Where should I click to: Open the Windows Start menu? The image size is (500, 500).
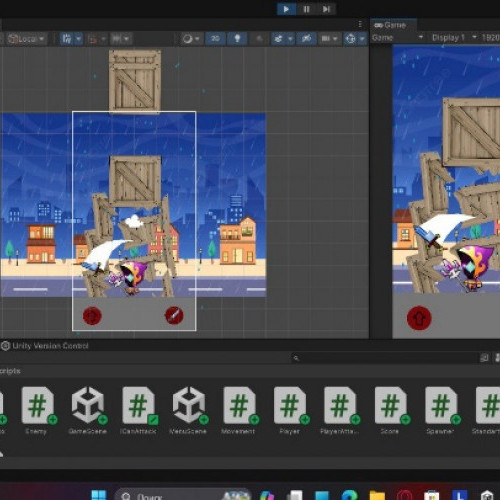tap(99, 495)
